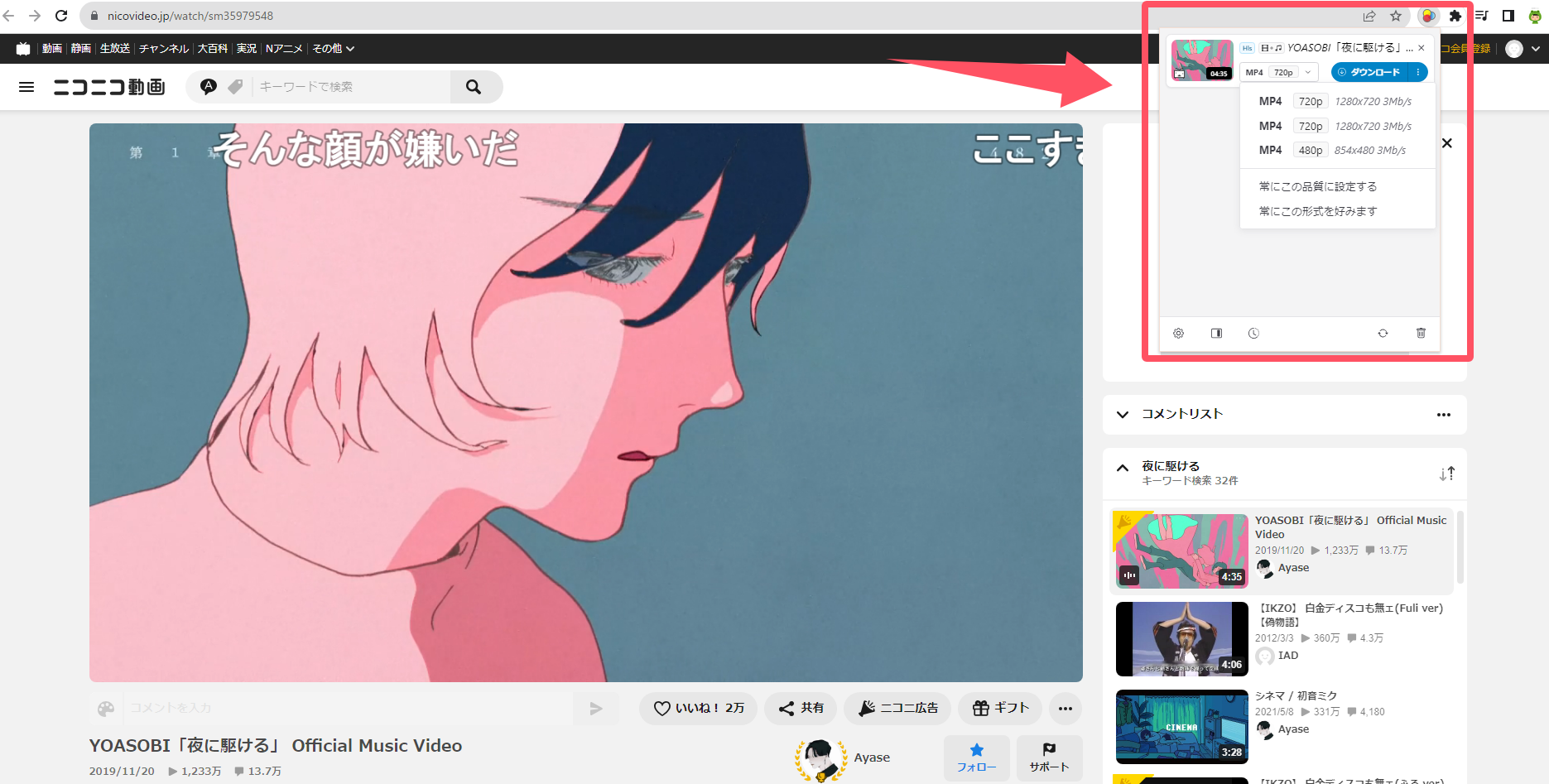This screenshot has width=1549, height=784.
Task: Like the video with いいね heart
Action: (x=698, y=708)
